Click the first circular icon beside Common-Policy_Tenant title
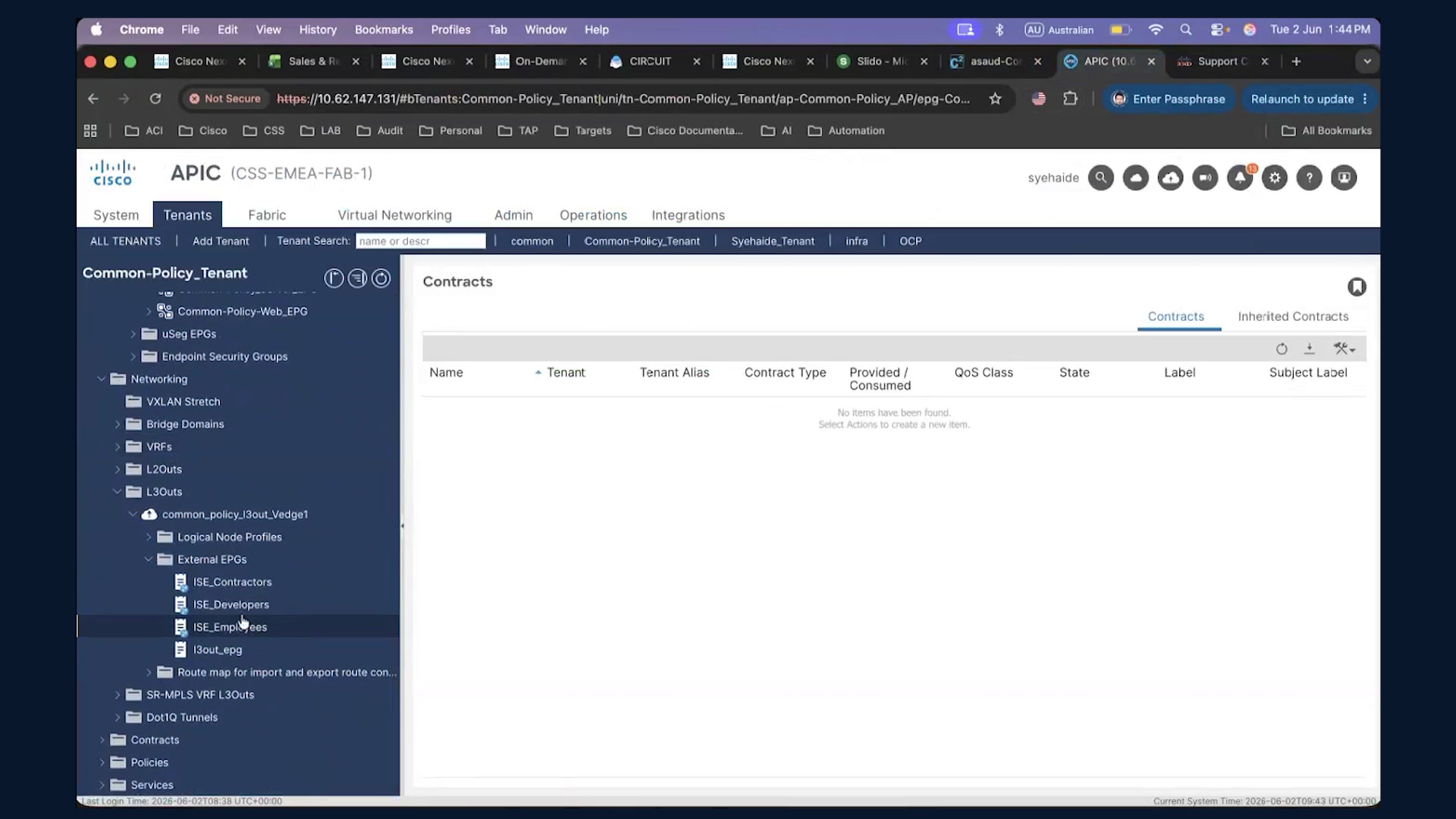Image resolution: width=1456 pixels, height=819 pixels. pyautogui.click(x=334, y=278)
